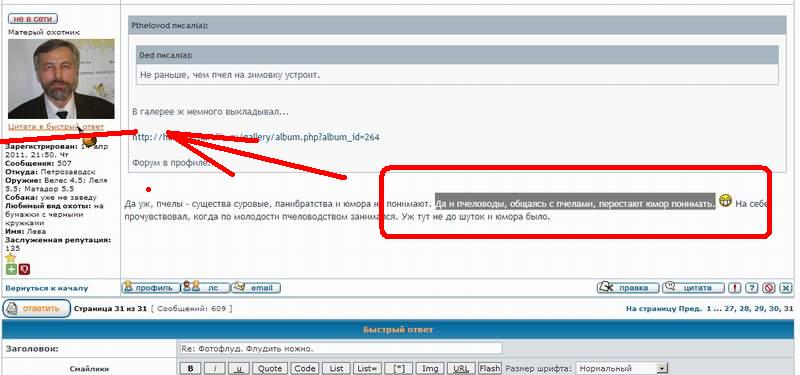800x375 pixels.
Task: Click the red minus reputation icon
Action: tap(24, 269)
